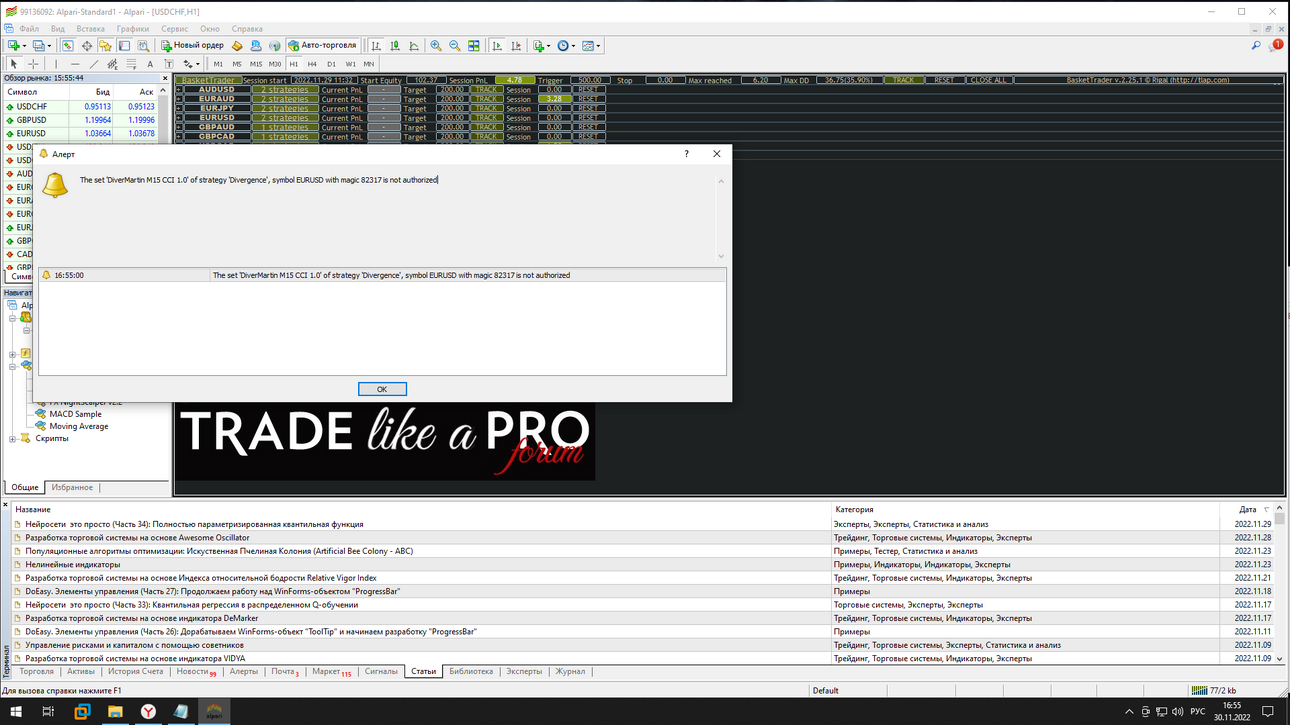
Task: Open the Сервис menu
Action: pos(174,29)
